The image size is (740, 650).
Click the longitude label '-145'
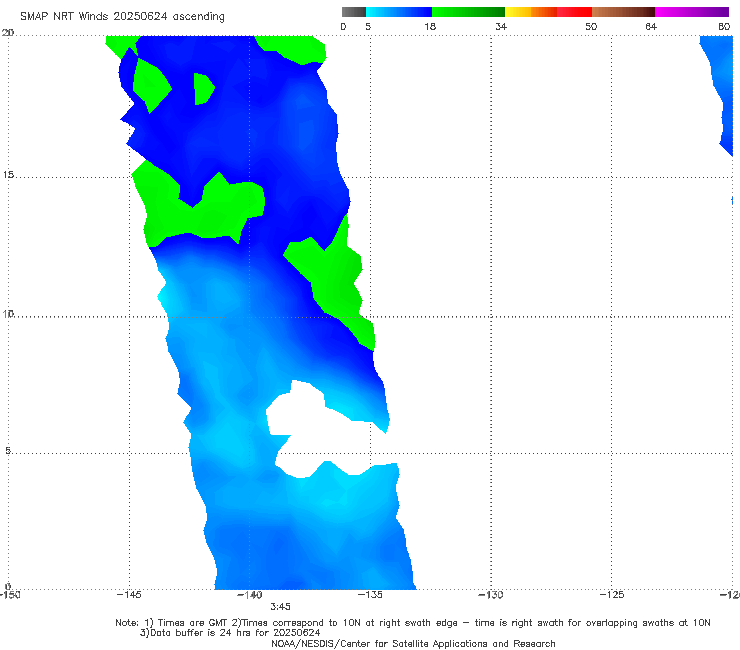click(129, 594)
